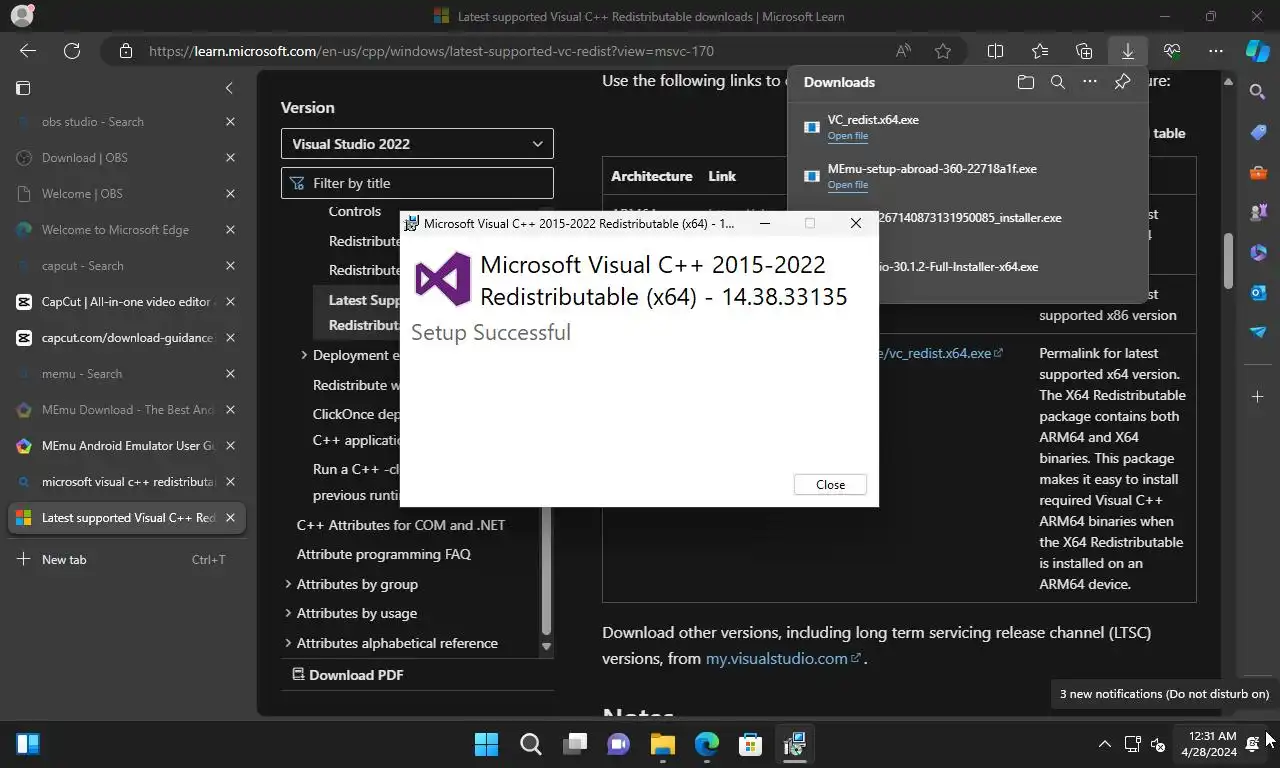
Task: Click Close in the Setup Successful dialog
Action: tap(830, 484)
